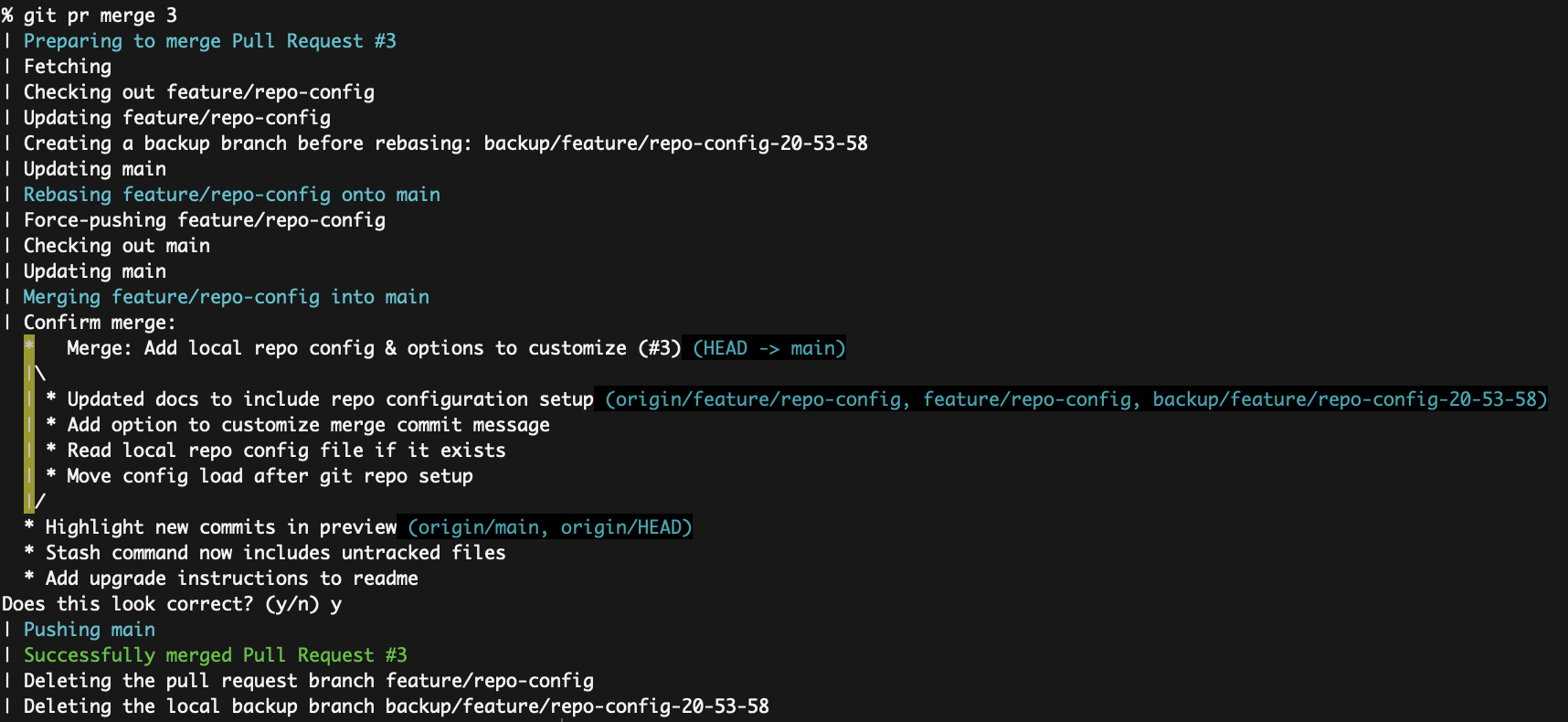Click 'Checking out feature/repo-config' line
The height and width of the screenshot is (722, 1568).
(199, 92)
